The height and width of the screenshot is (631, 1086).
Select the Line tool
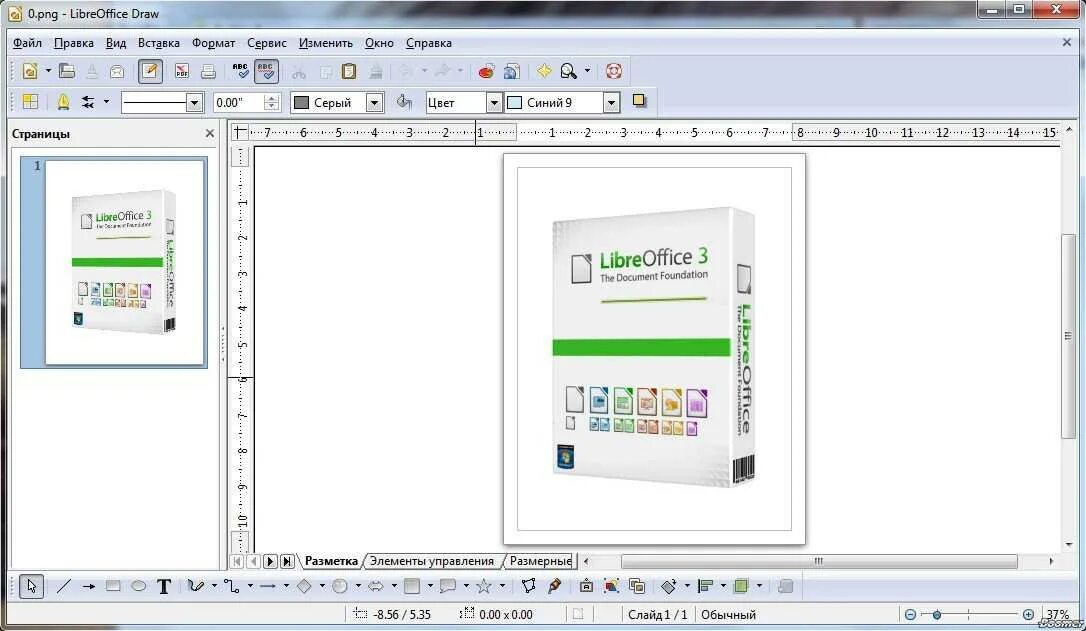(63, 587)
